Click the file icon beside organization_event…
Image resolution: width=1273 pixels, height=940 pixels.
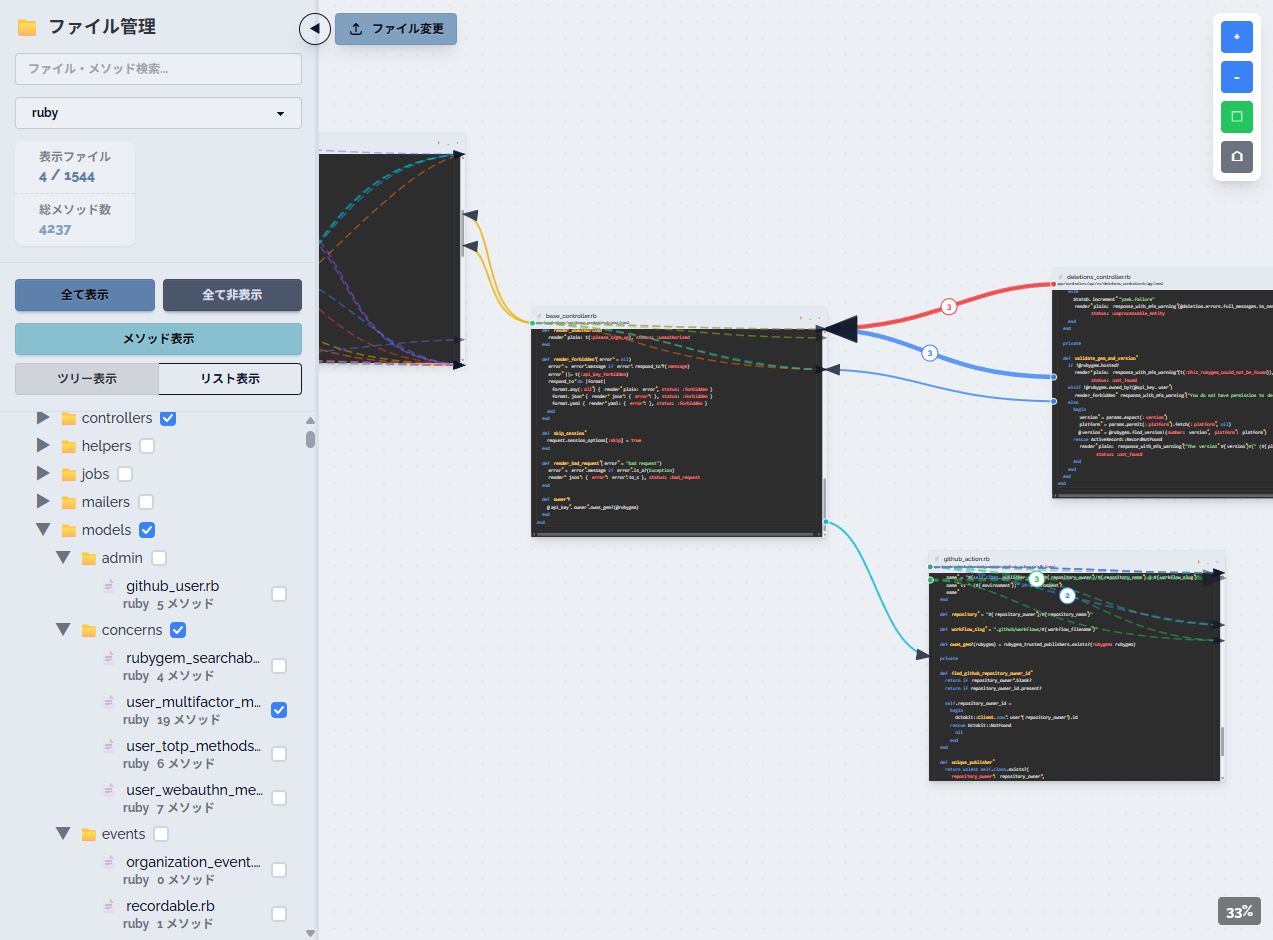pos(109,862)
